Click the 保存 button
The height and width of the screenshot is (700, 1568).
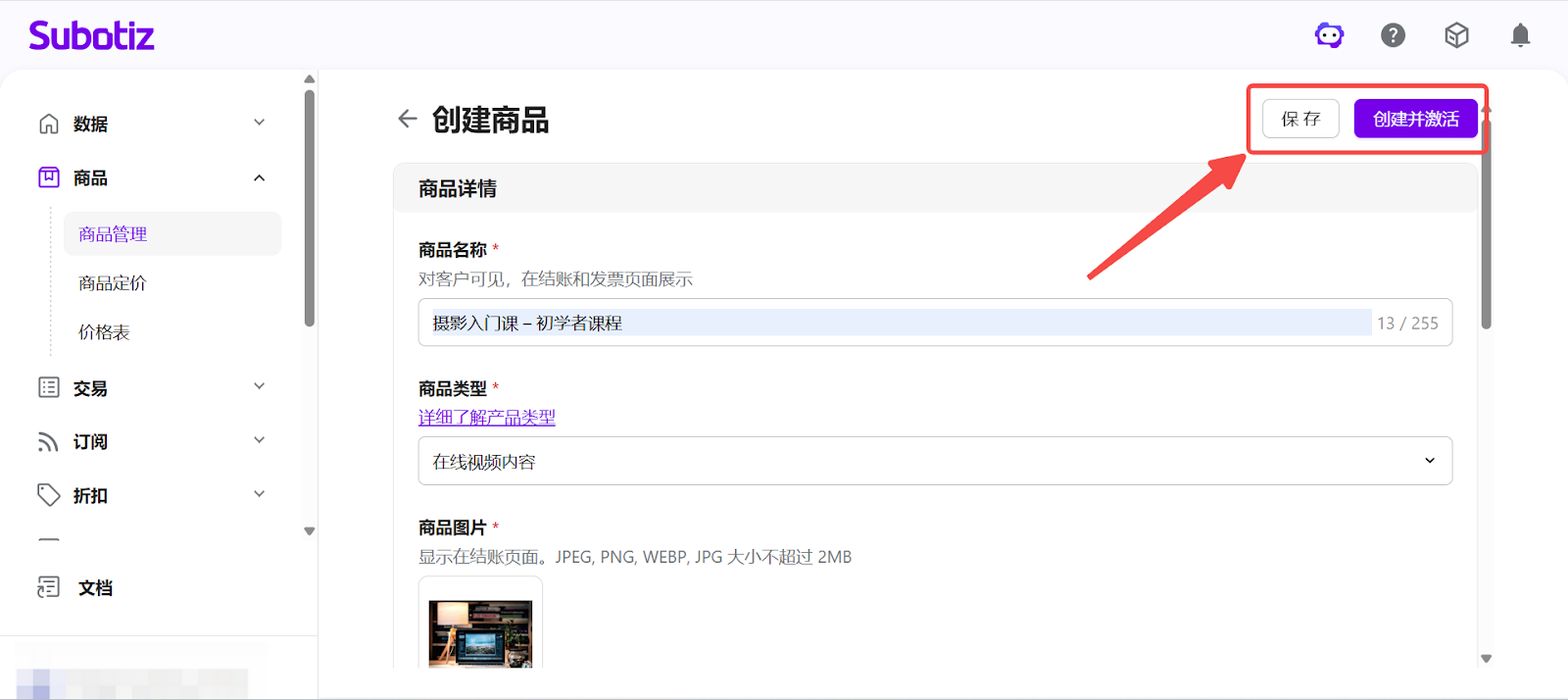1300,120
